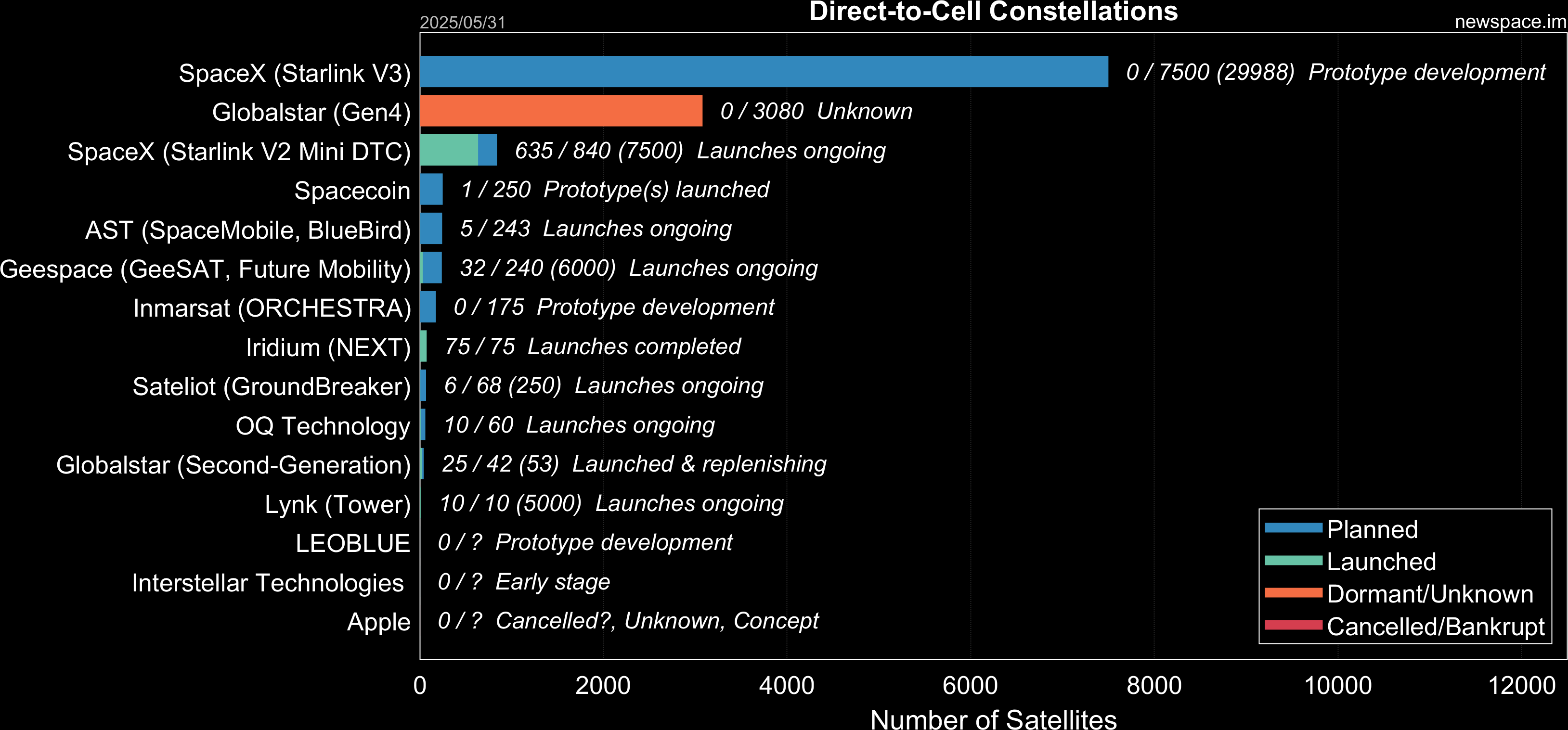1568x730 pixels.
Task: Click the 0 / 7500 (29988) value text
Action: point(1210,72)
